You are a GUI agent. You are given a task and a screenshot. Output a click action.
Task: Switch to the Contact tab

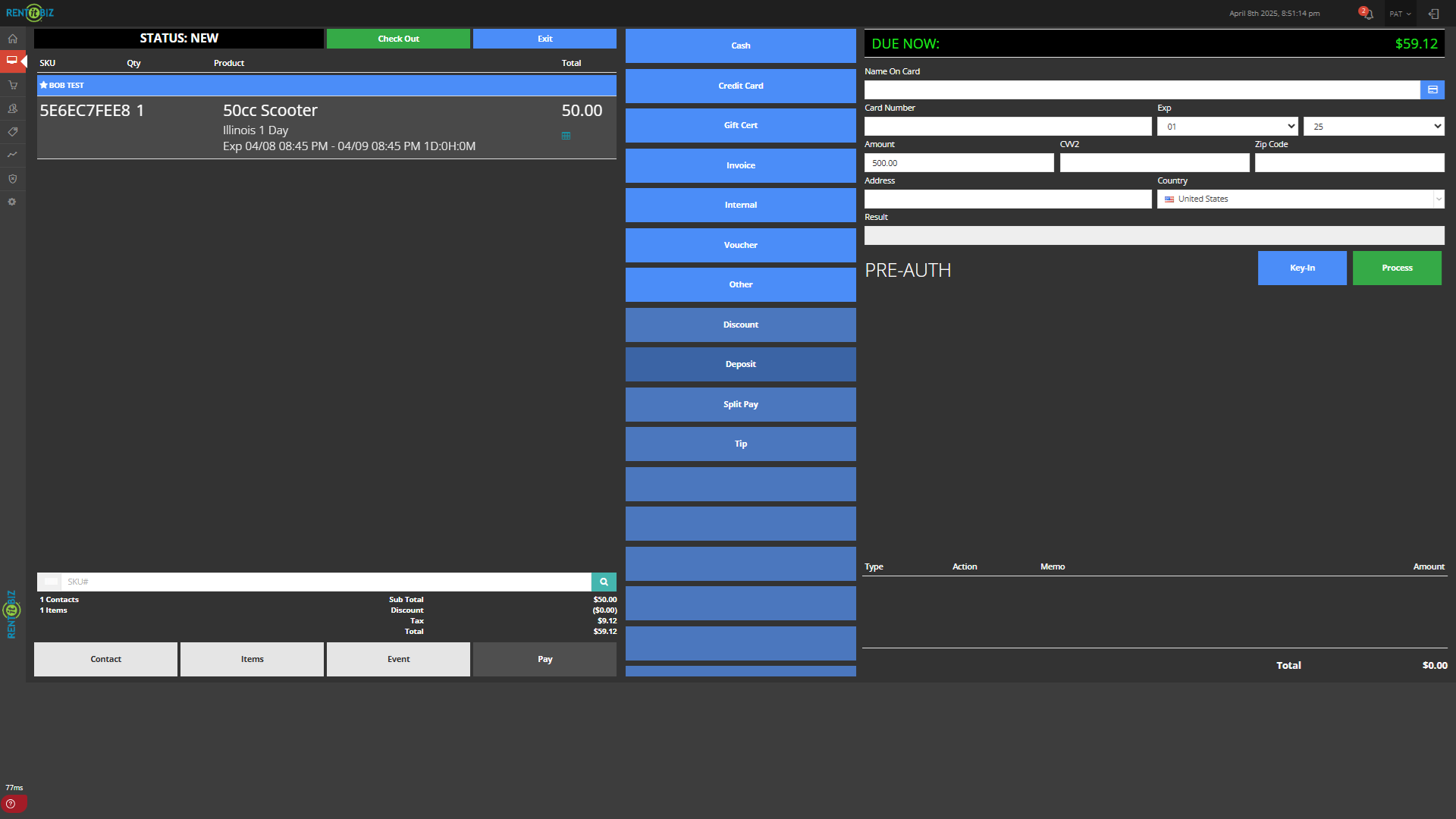pyautogui.click(x=105, y=659)
